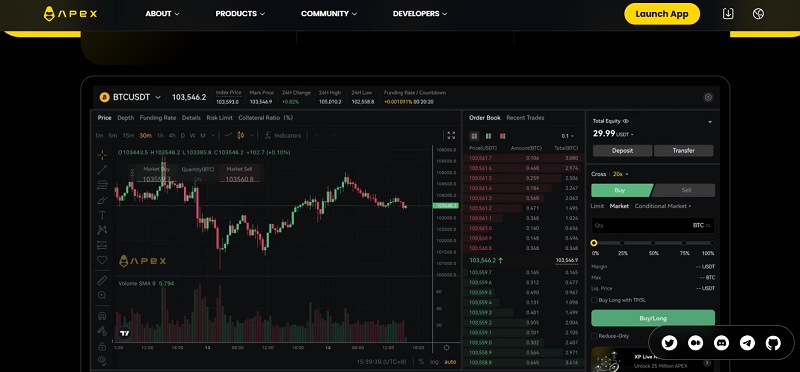Show asks-only order book view icon
This screenshot has width=800, height=372.
503,136
